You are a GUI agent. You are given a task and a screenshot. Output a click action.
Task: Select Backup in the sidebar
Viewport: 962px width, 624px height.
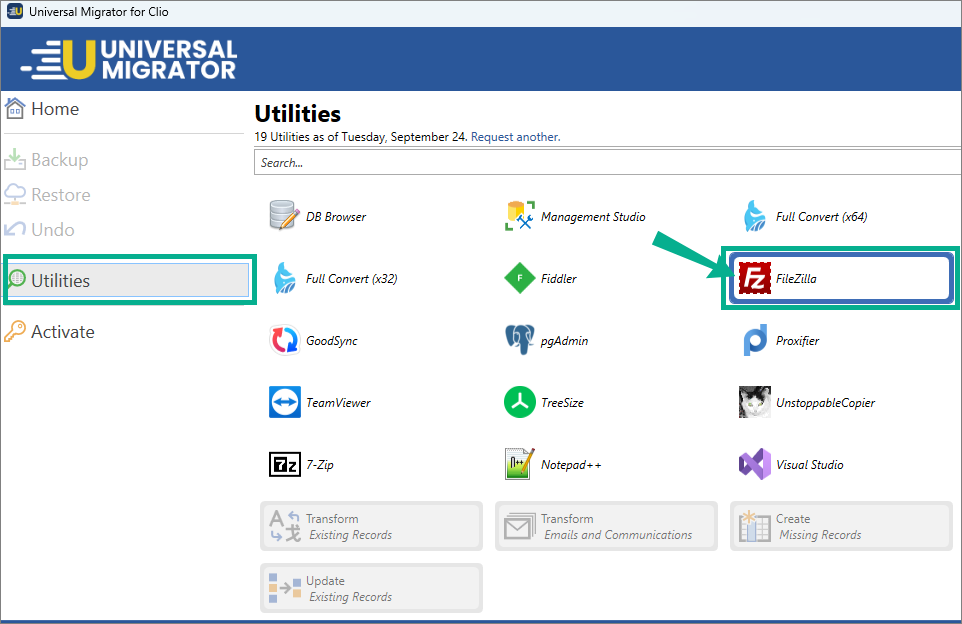point(60,160)
